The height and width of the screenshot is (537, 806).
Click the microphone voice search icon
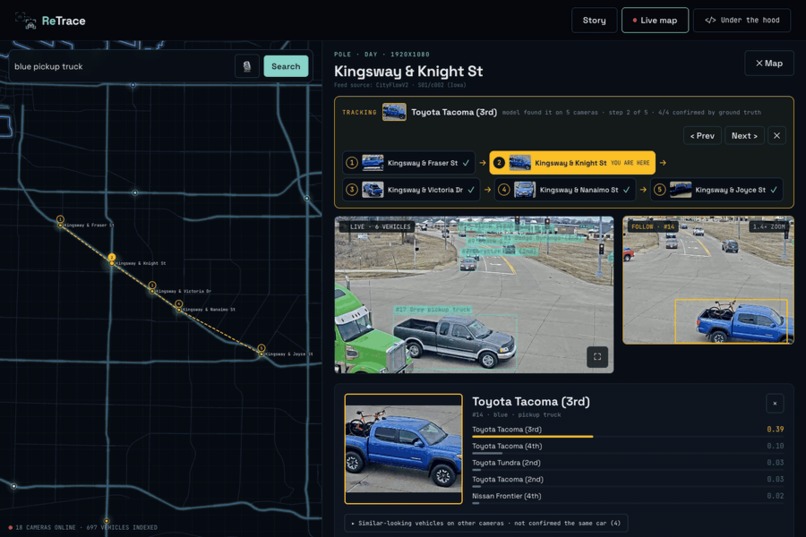(x=247, y=66)
